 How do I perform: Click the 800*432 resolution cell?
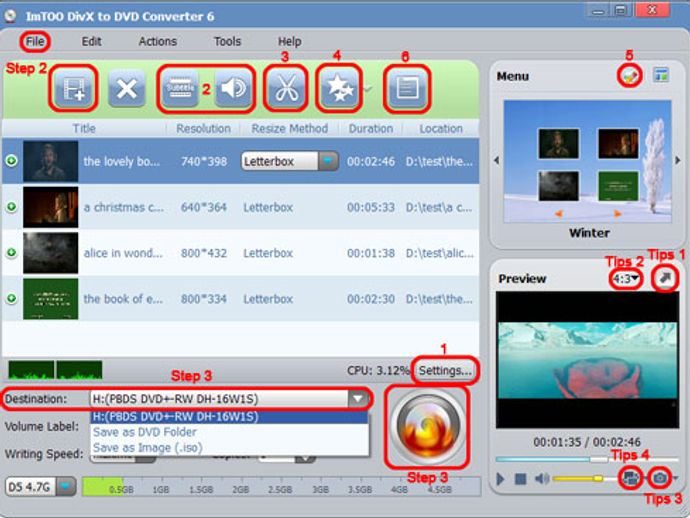(204, 253)
